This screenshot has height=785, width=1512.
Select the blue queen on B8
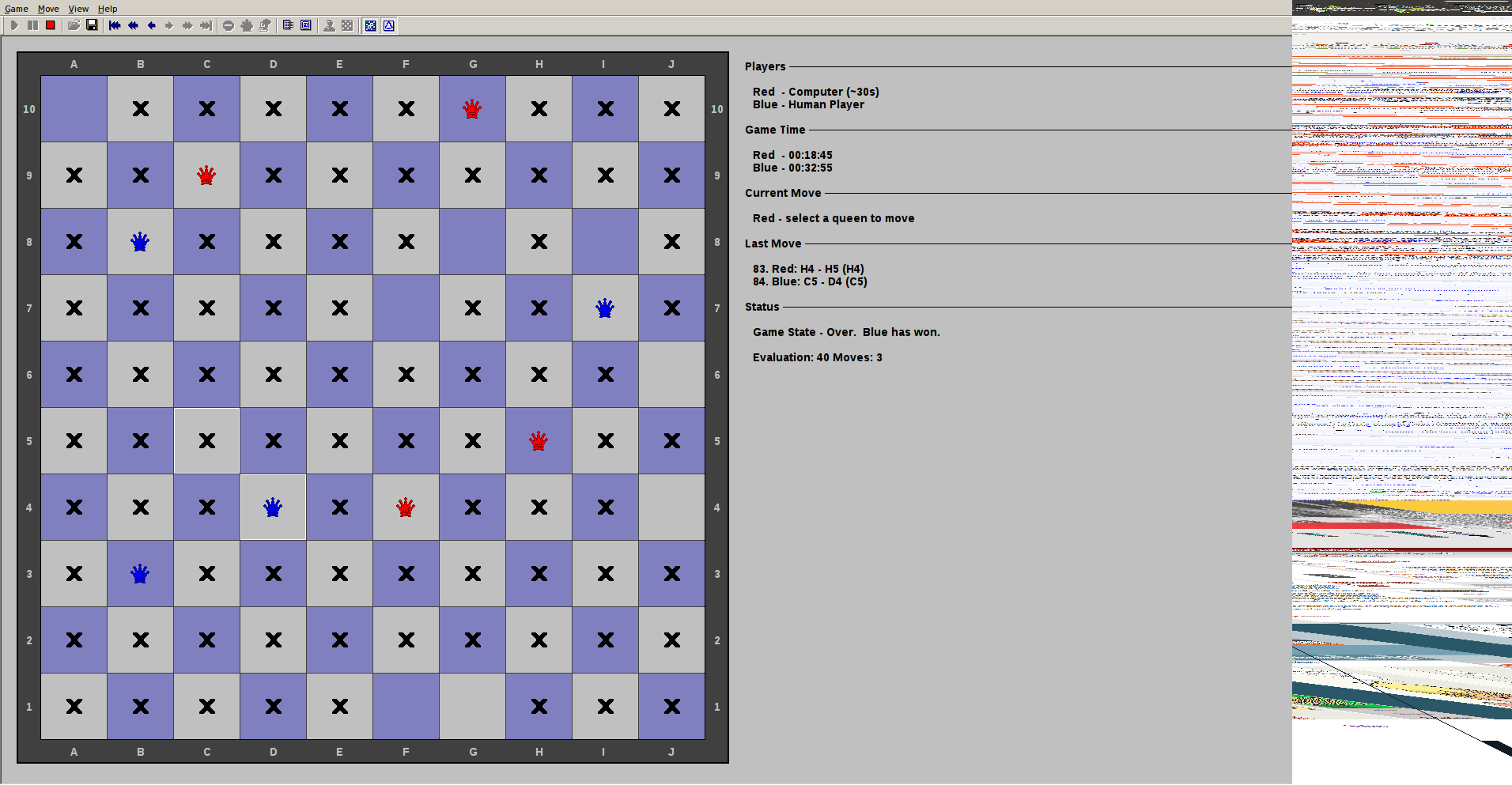[x=140, y=242]
